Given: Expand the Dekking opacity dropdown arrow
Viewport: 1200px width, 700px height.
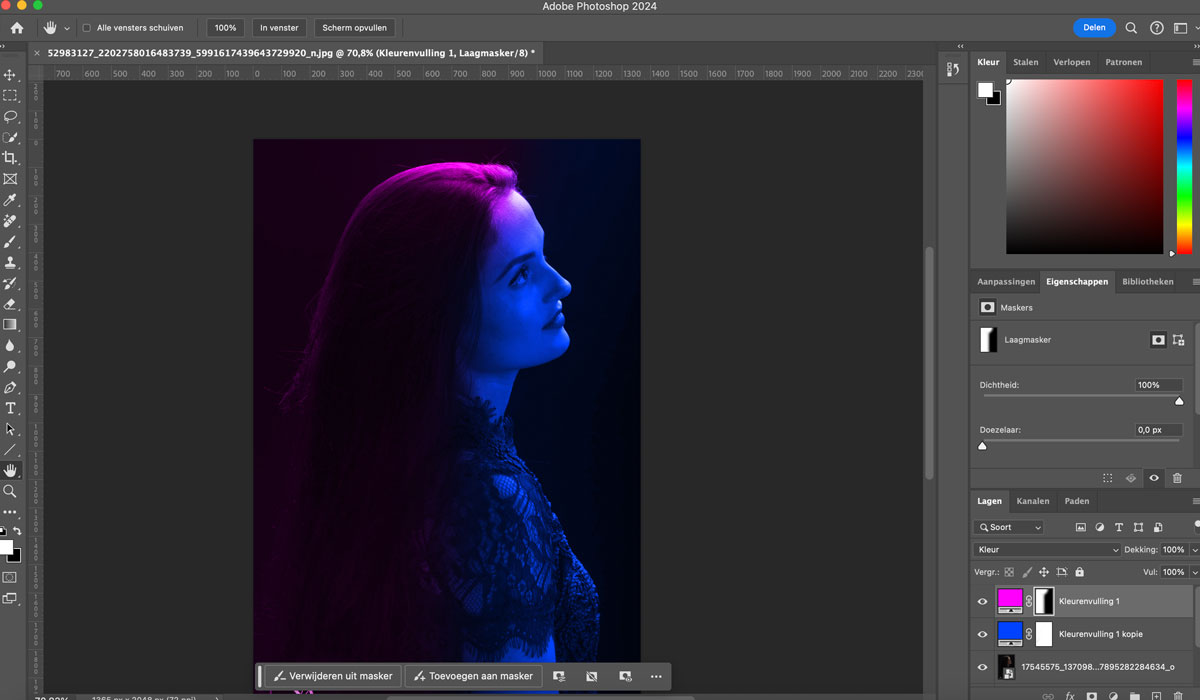Looking at the screenshot, I should coord(1194,550).
